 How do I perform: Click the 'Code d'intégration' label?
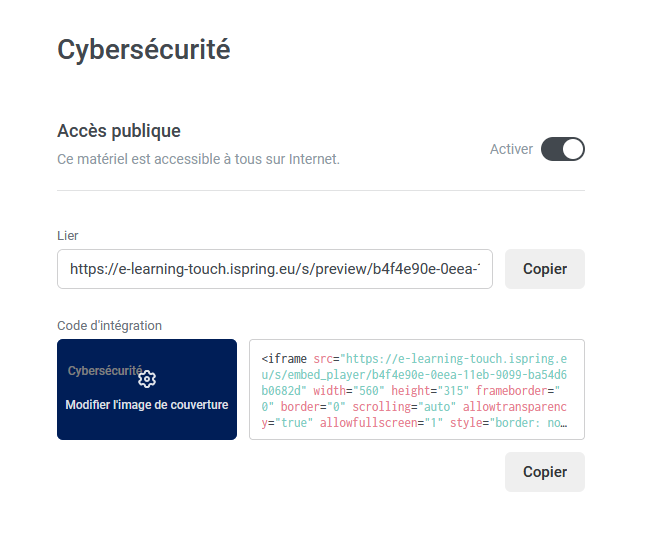coord(109,325)
